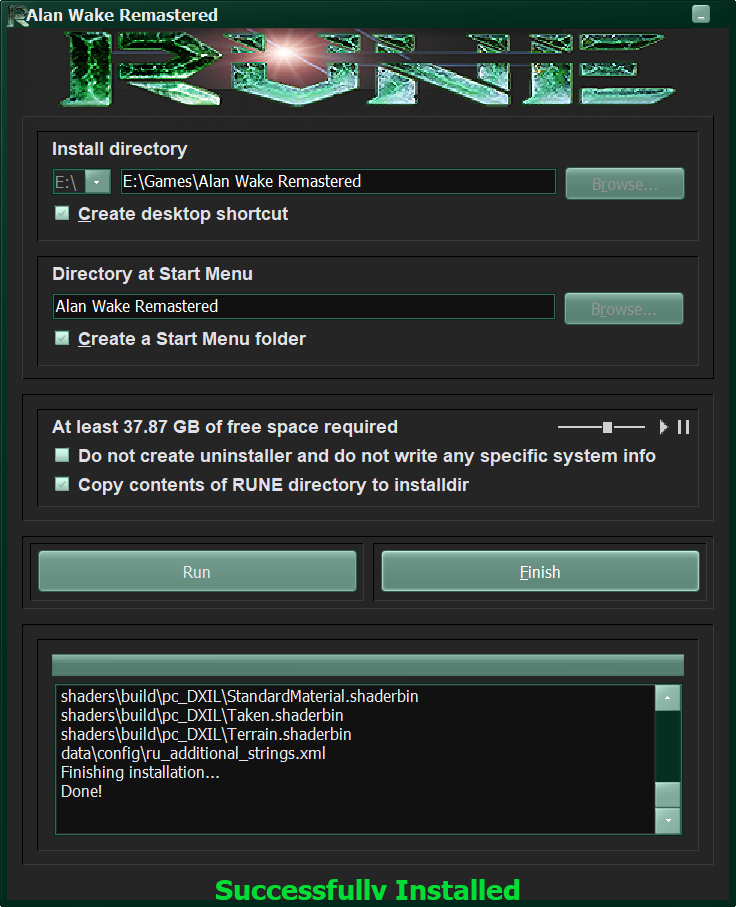Enable Do not create uninstaller option
Screen dimensions: 736x907
[x=62, y=455]
